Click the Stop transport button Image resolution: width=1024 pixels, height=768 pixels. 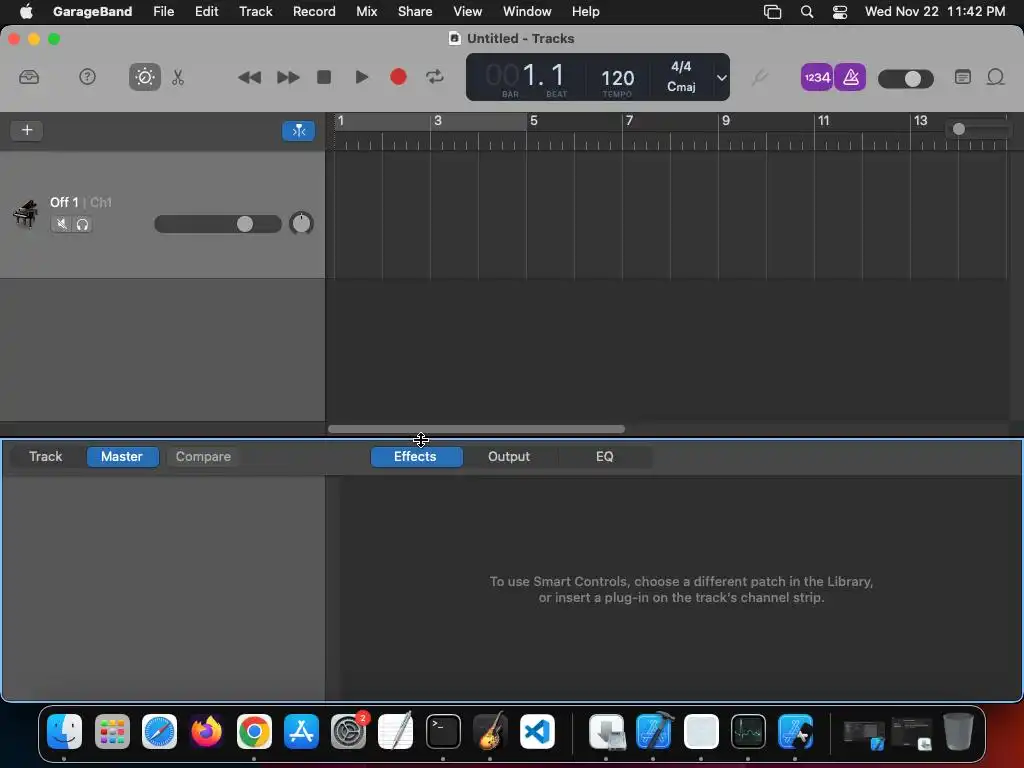324,77
